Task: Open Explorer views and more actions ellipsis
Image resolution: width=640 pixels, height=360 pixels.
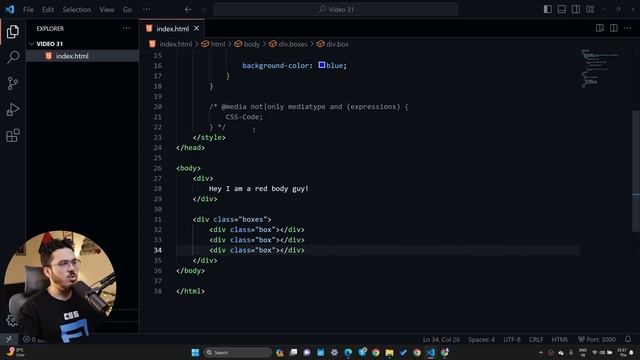Action: pos(127,29)
